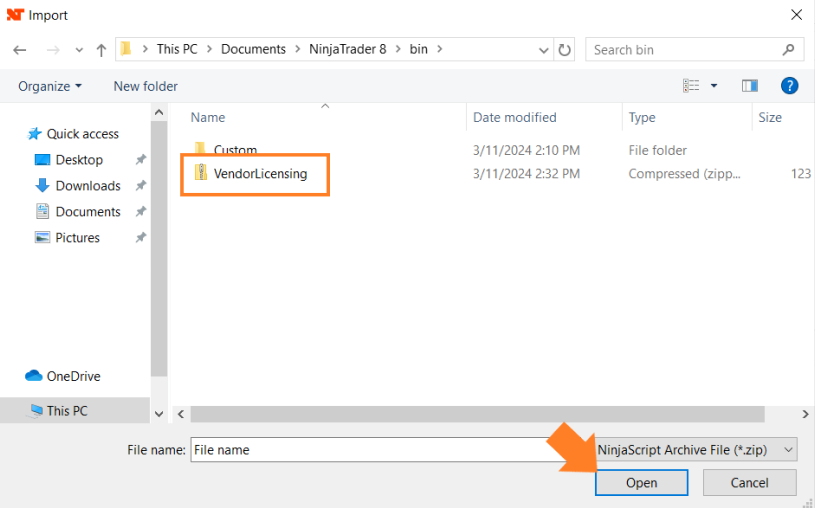
Task: Open Pictures in navigation pane
Action: pos(67,238)
